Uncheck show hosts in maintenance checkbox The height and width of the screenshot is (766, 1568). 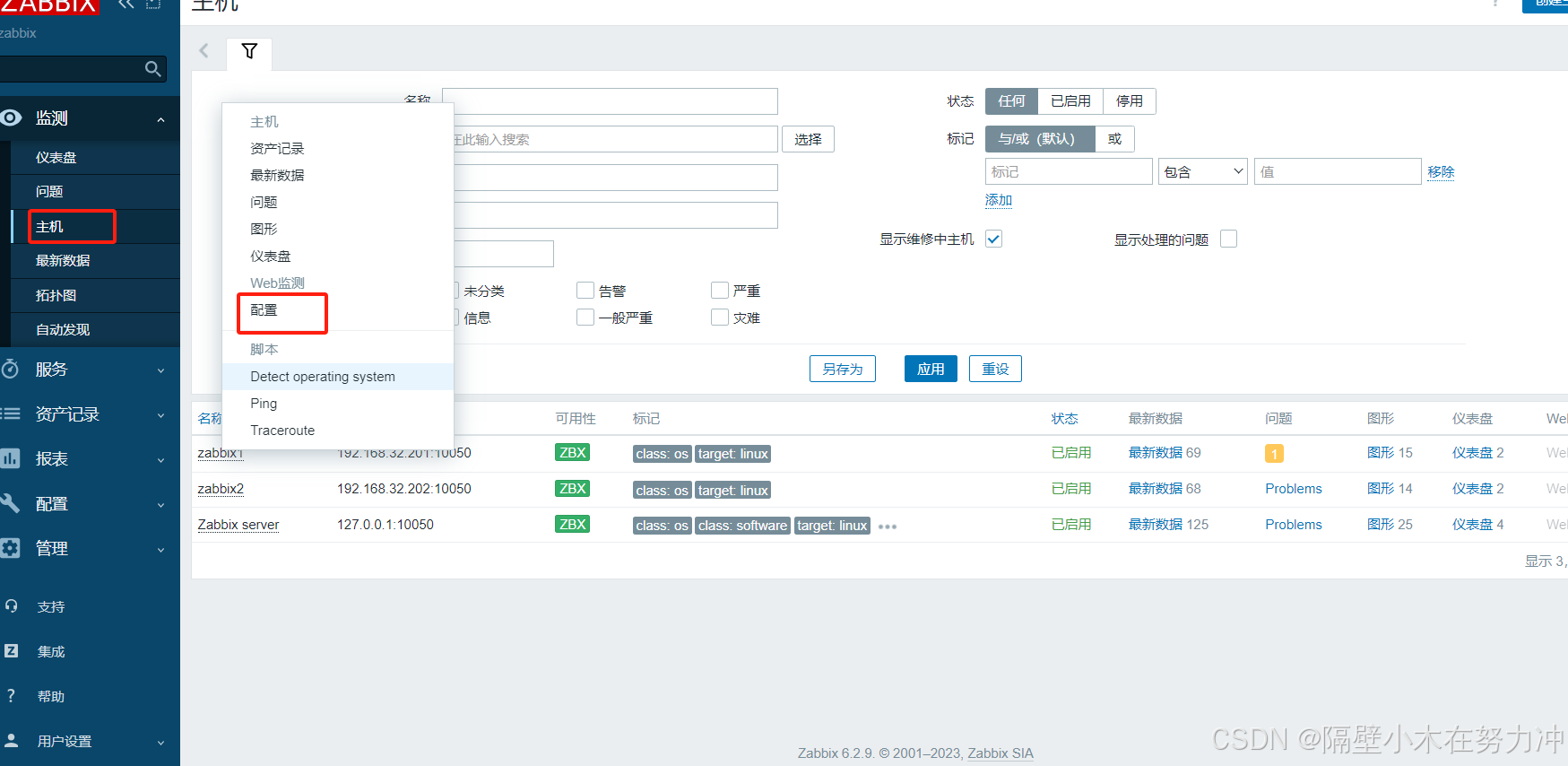click(x=993, y=239)
